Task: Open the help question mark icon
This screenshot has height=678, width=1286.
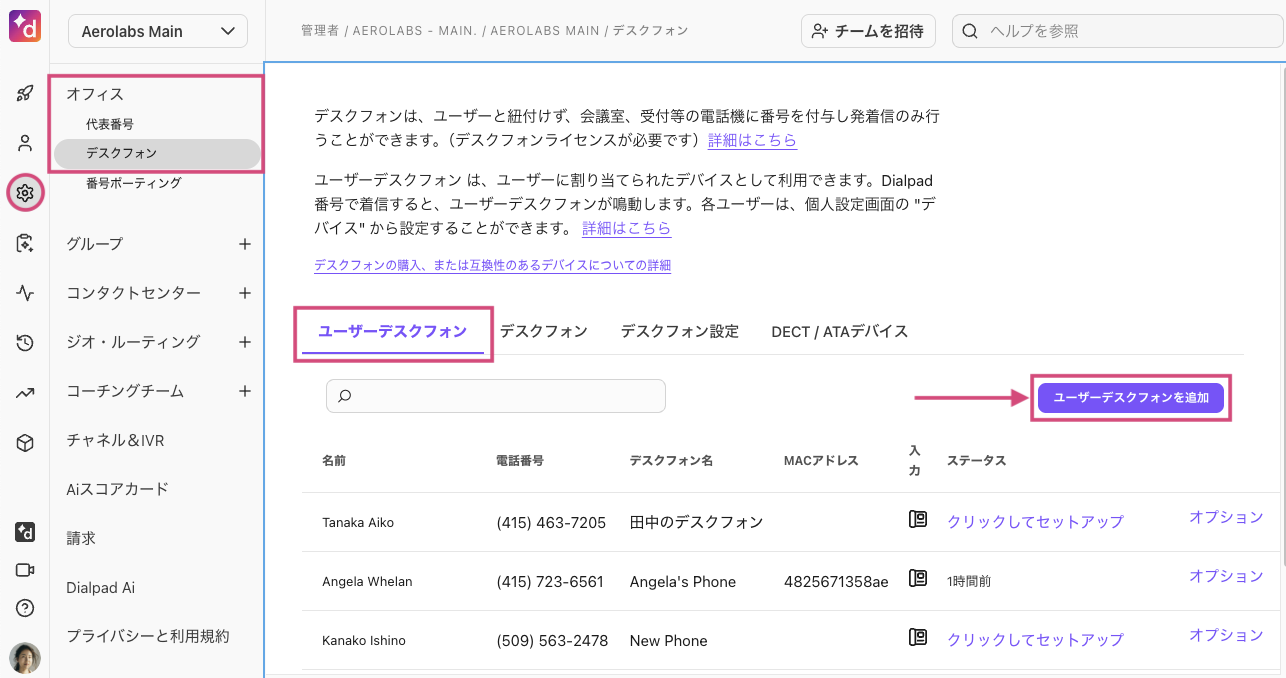Action: [x=25, y=608]
